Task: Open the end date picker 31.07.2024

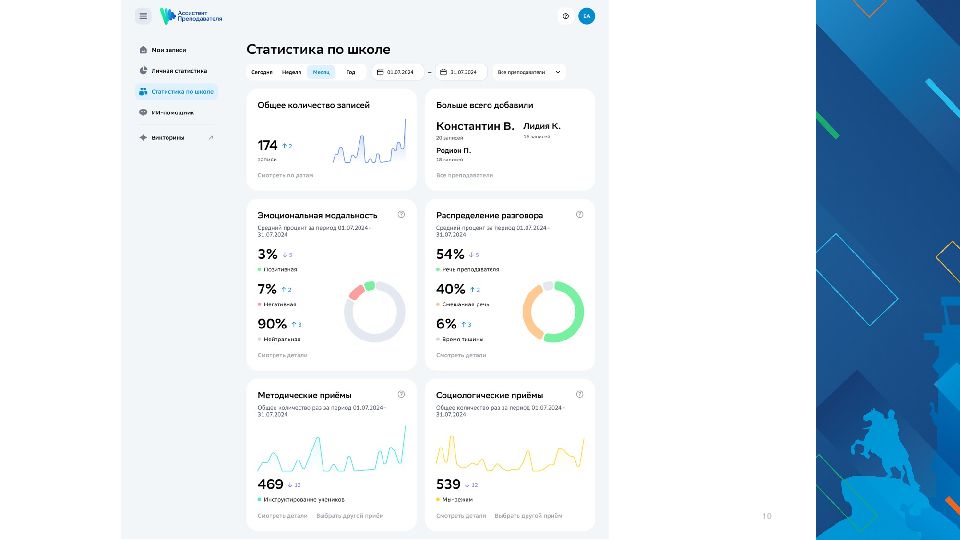Action: pos(461,72)
